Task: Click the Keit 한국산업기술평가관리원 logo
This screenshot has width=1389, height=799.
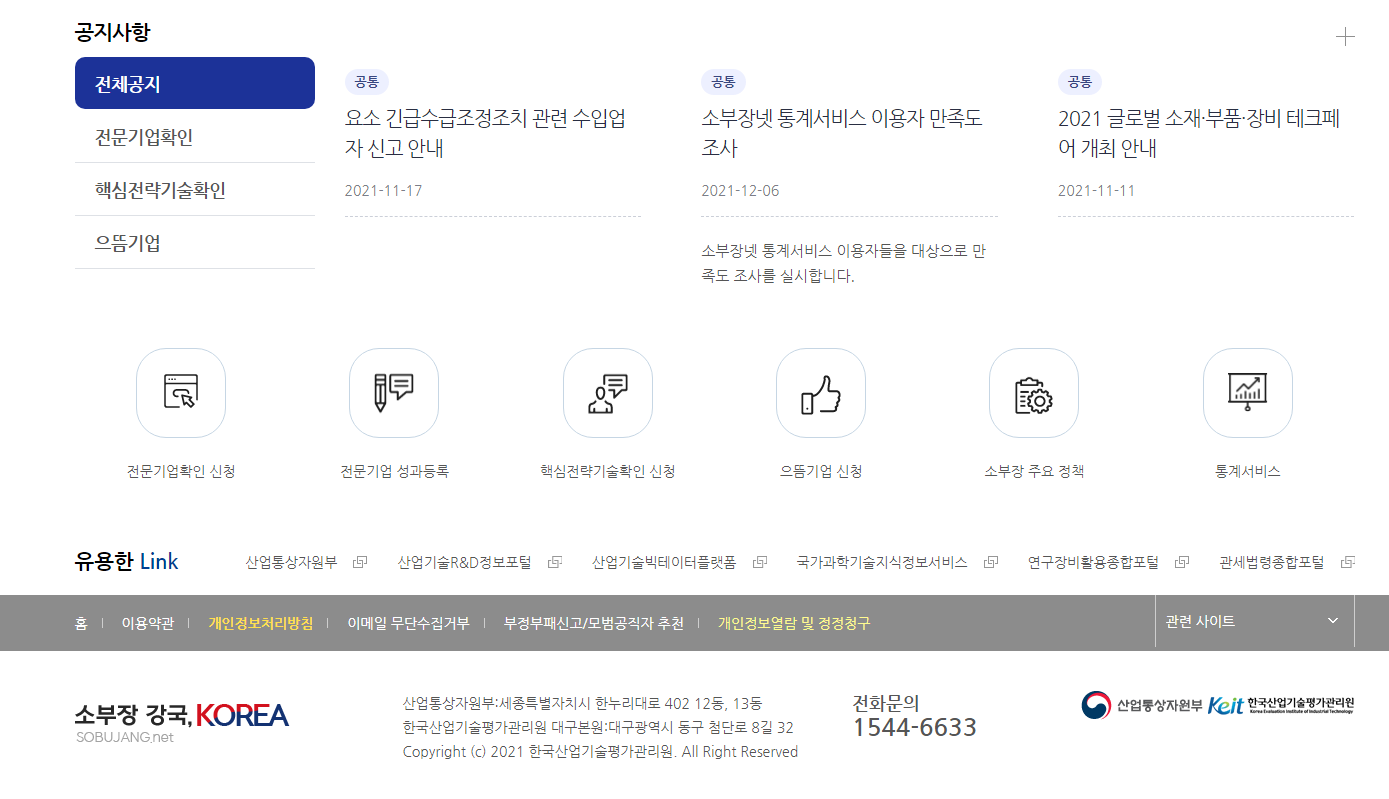Action: [x=1281, y=705]
